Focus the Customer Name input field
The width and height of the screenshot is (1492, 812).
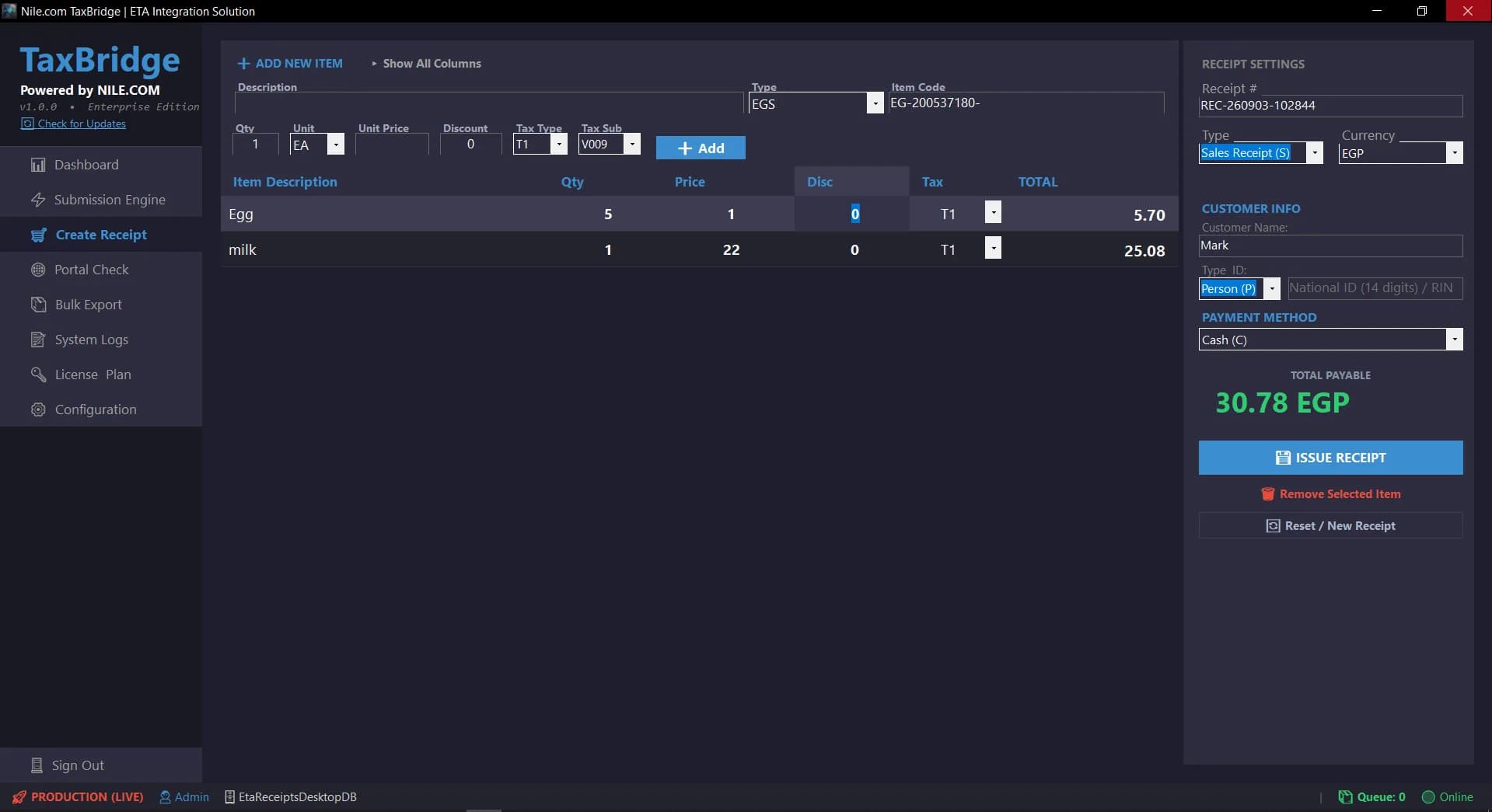(1330, 246)
